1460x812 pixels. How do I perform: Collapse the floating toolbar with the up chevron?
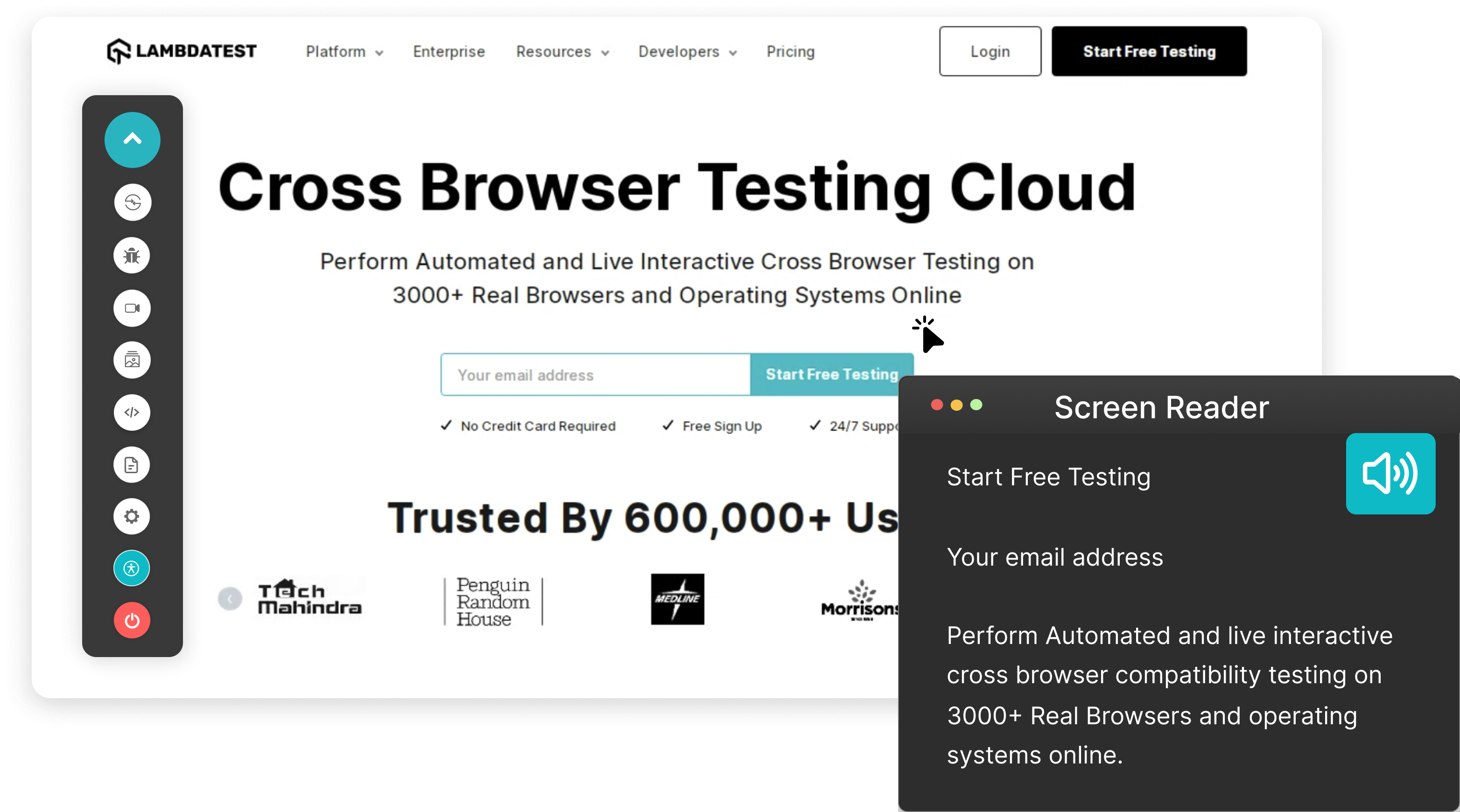click(x=132, y=140)
